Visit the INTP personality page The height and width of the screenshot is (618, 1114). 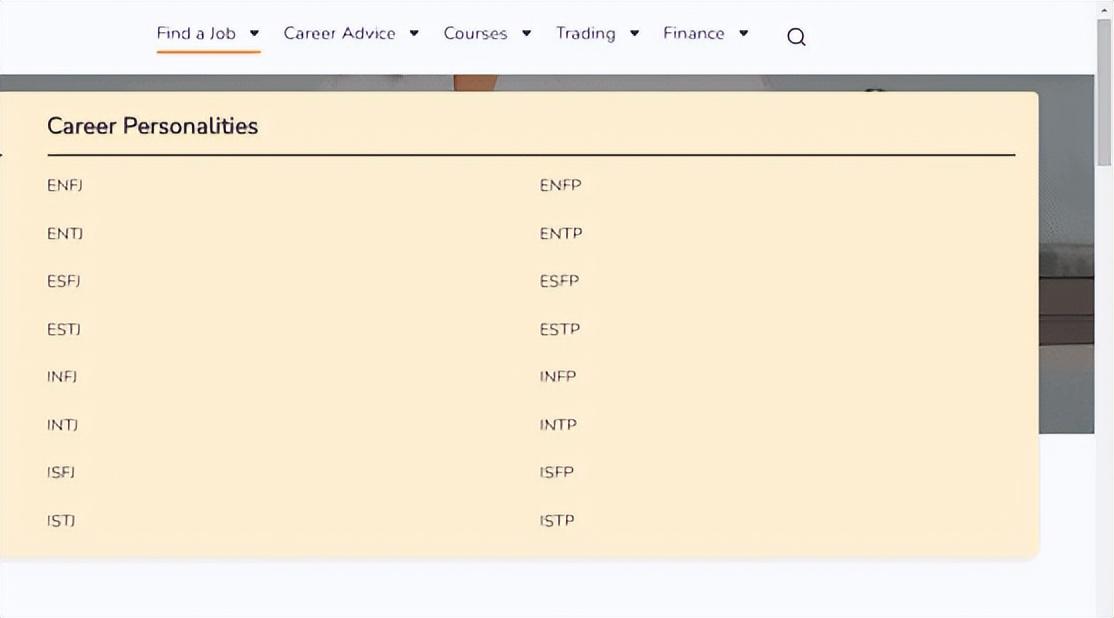(558, 425)
